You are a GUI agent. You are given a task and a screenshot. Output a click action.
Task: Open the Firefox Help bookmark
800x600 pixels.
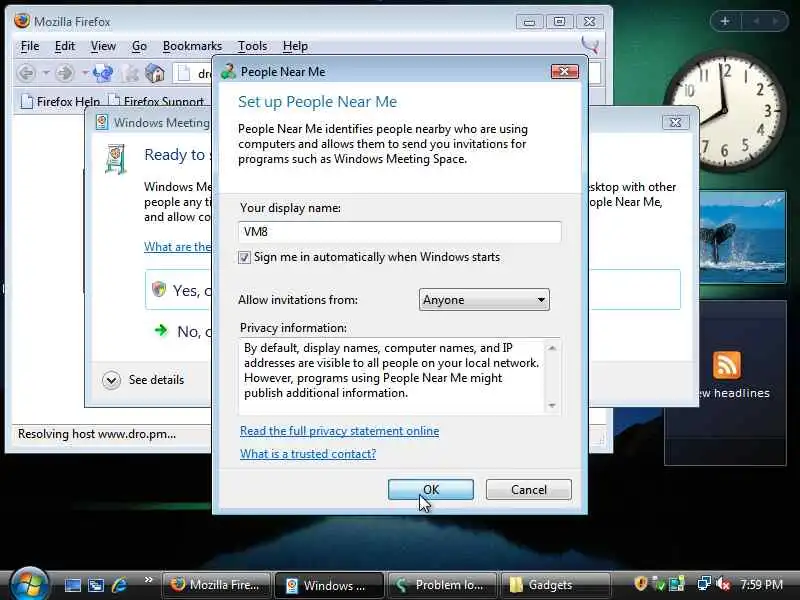pyautogui.click(x=60, y=102)
